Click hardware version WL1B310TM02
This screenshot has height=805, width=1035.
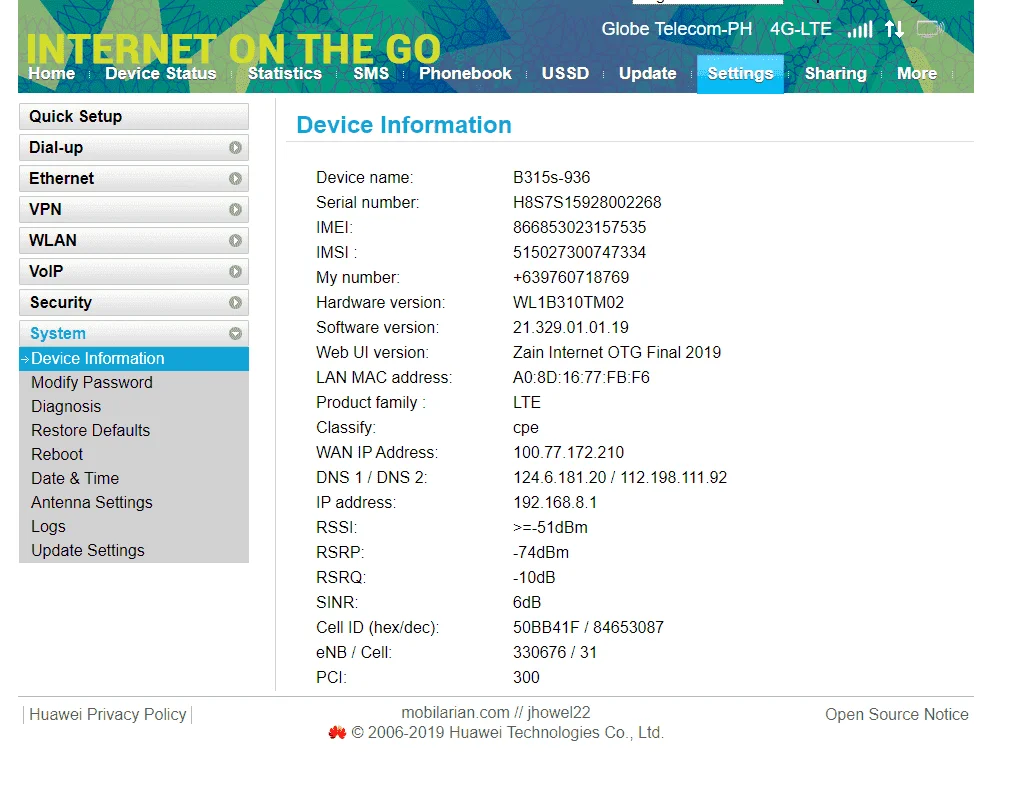click(x=568, y=303)
